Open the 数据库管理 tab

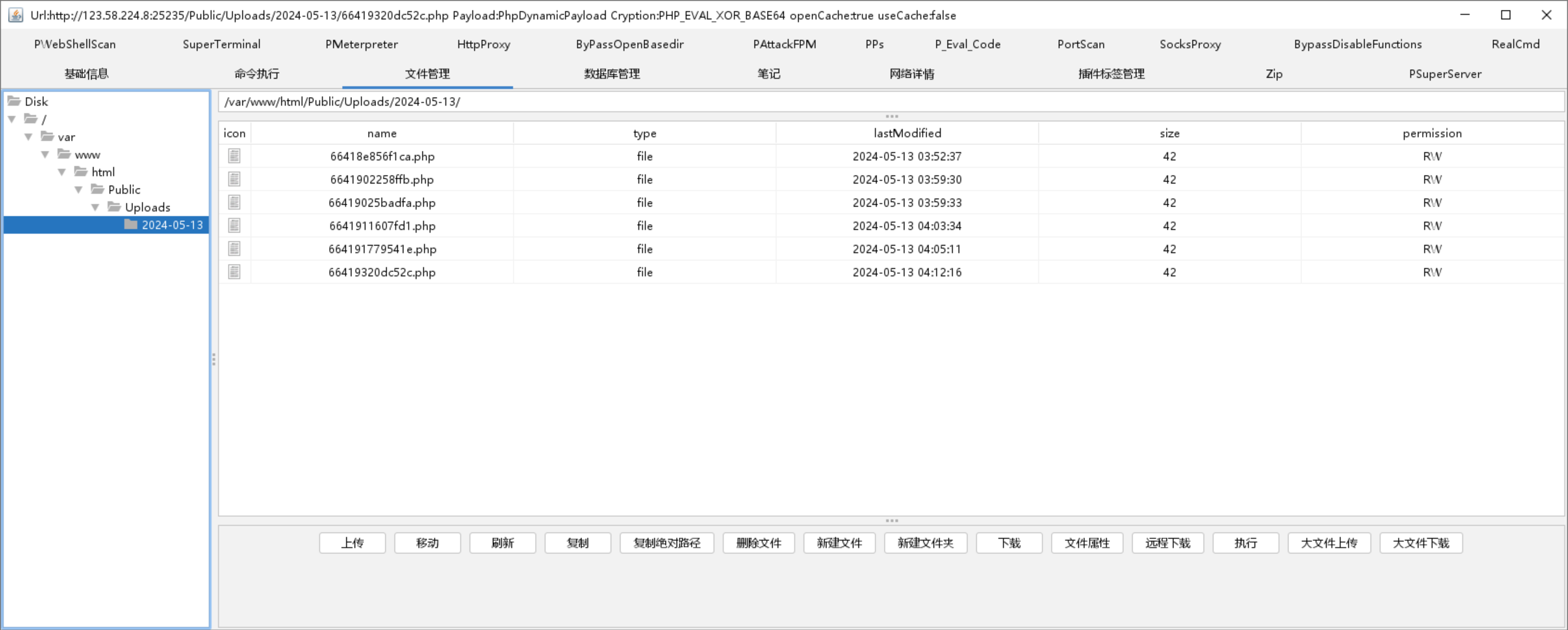(612, 74)
